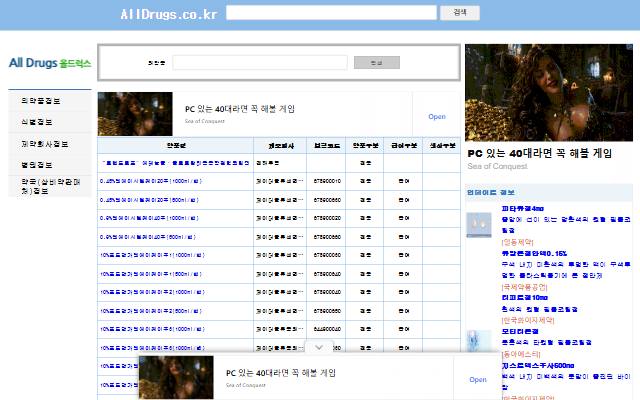
Task: Open the 모티리톤정 drug link in updates
Action: coord(520,331)
